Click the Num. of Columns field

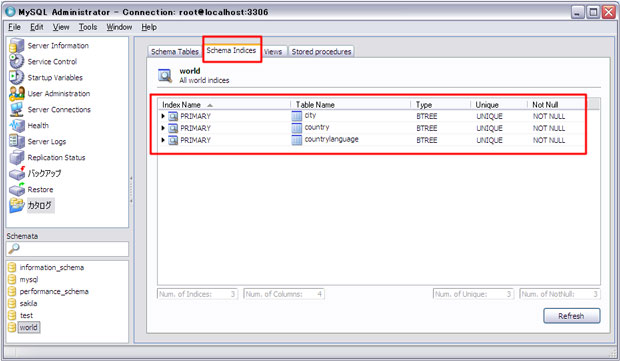(x=284, y=294)
